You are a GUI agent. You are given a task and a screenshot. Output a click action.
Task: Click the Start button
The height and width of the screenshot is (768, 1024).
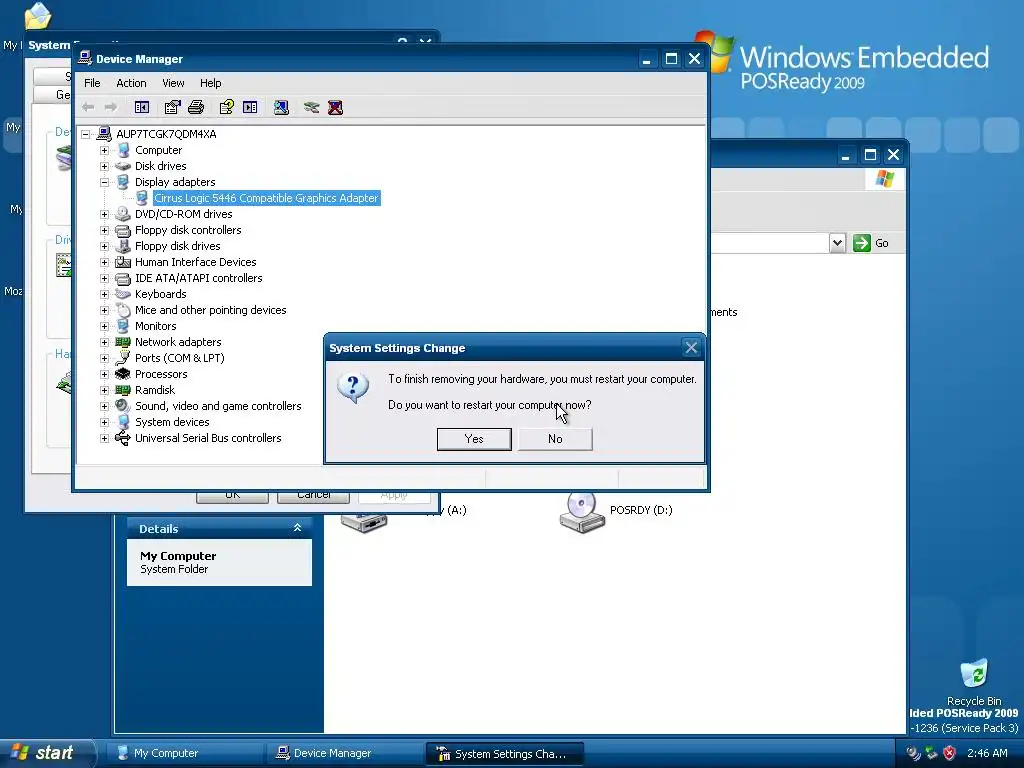click(x=46, y=753)
